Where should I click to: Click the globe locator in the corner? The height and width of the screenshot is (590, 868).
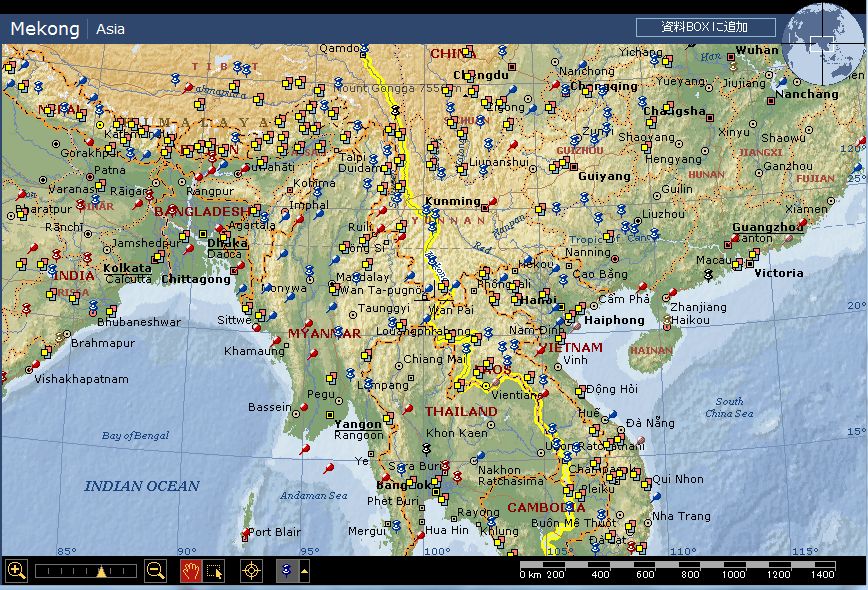pos(823,43)
